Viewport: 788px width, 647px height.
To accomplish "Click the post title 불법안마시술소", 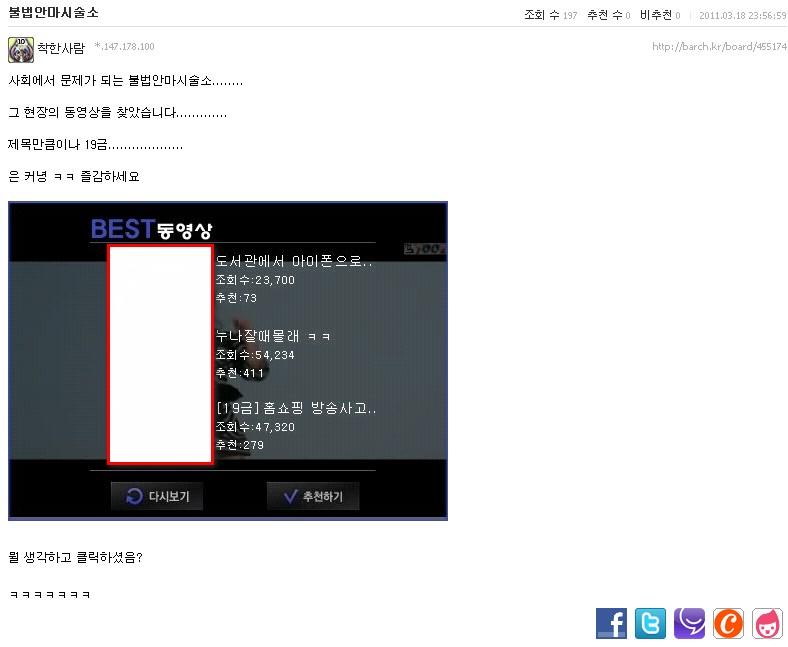I will (x=53, y=13).
